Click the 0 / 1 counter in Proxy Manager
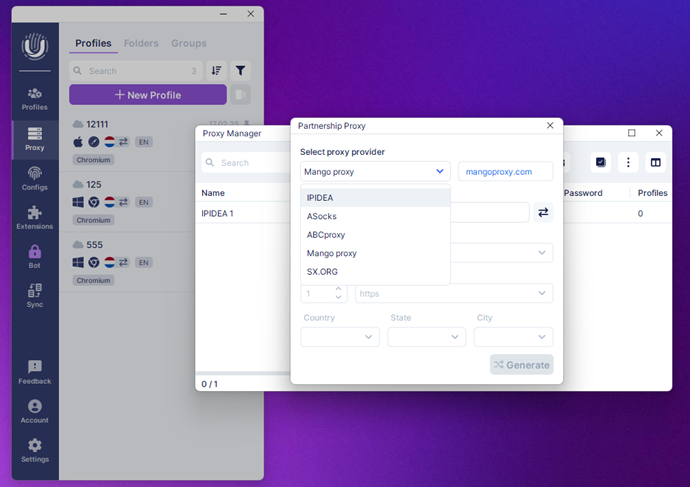 [x=209, y=384]
